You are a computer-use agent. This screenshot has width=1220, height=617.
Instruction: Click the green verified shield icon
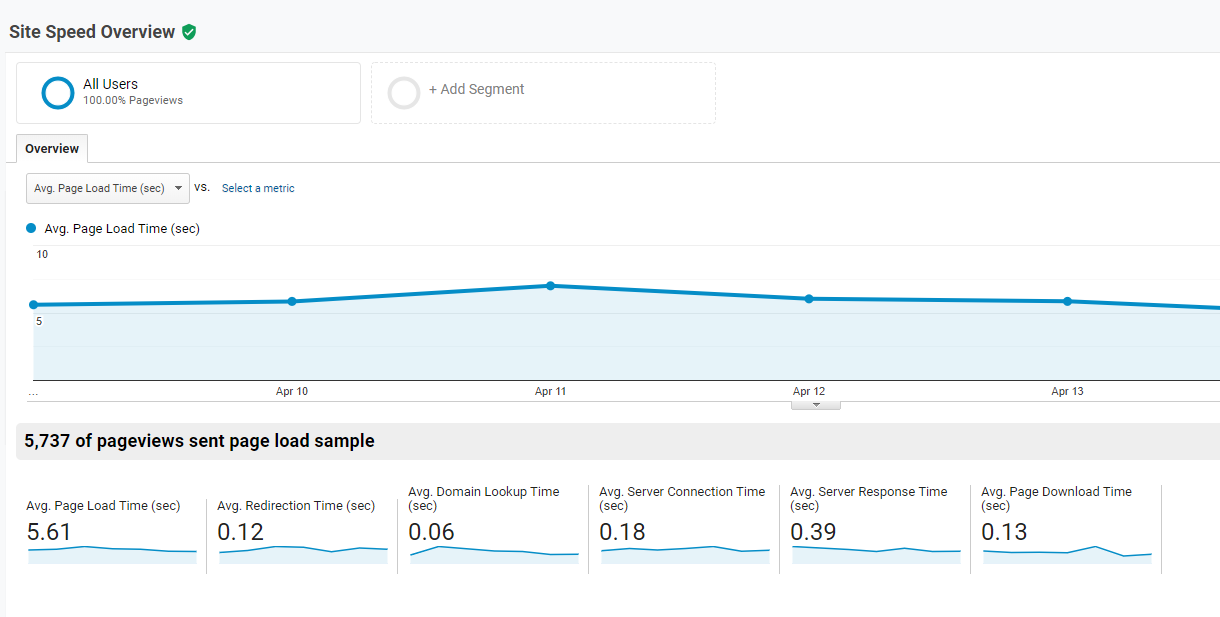[x=189, y=32]
